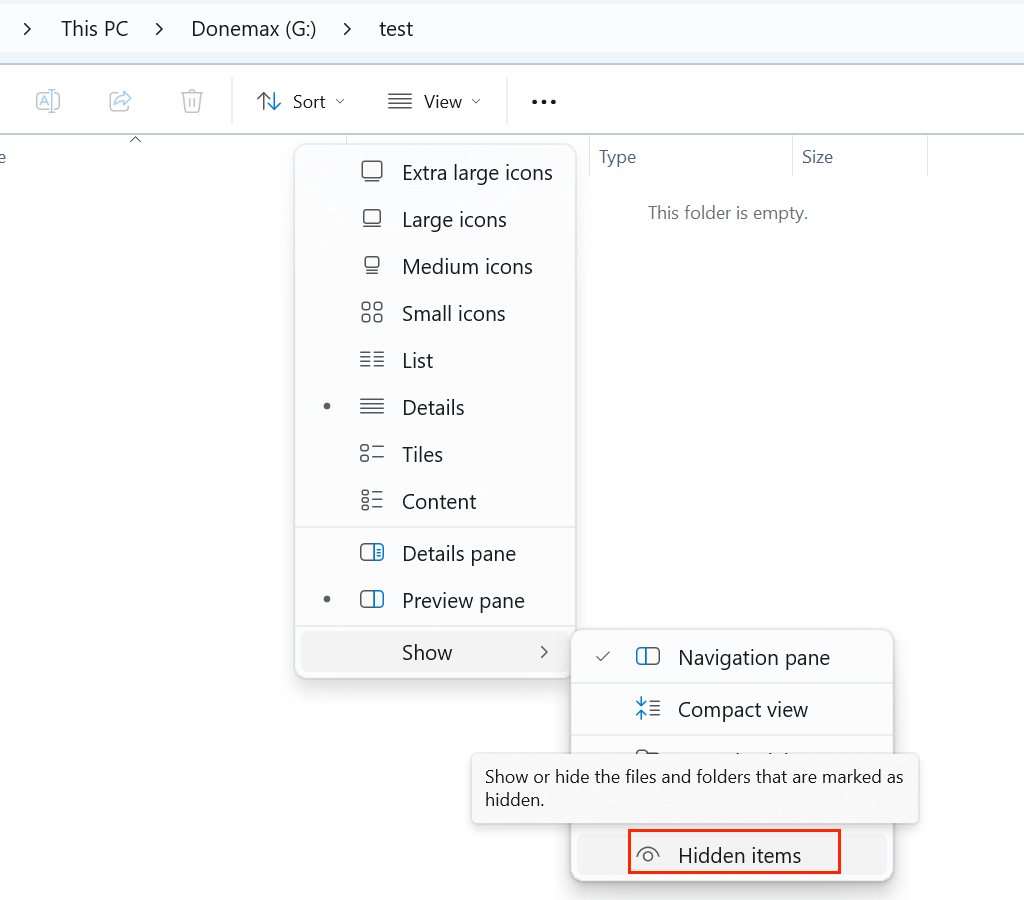Image resolution: width=1024 pixels, height=900 pixels.
Task: Select the Rename icon in the toolbar
Action: pyautogui.click(x=47, y=101)
